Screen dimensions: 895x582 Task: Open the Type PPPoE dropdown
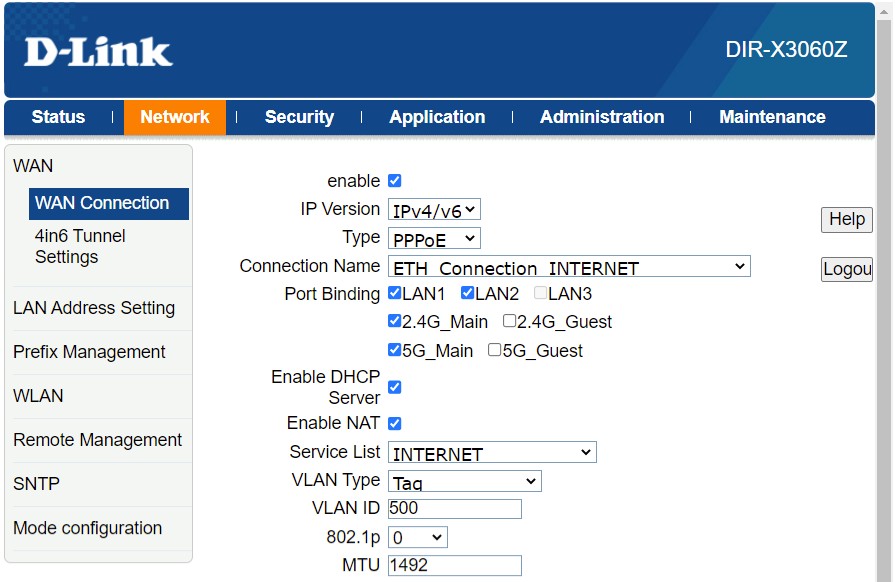(434, 238)
